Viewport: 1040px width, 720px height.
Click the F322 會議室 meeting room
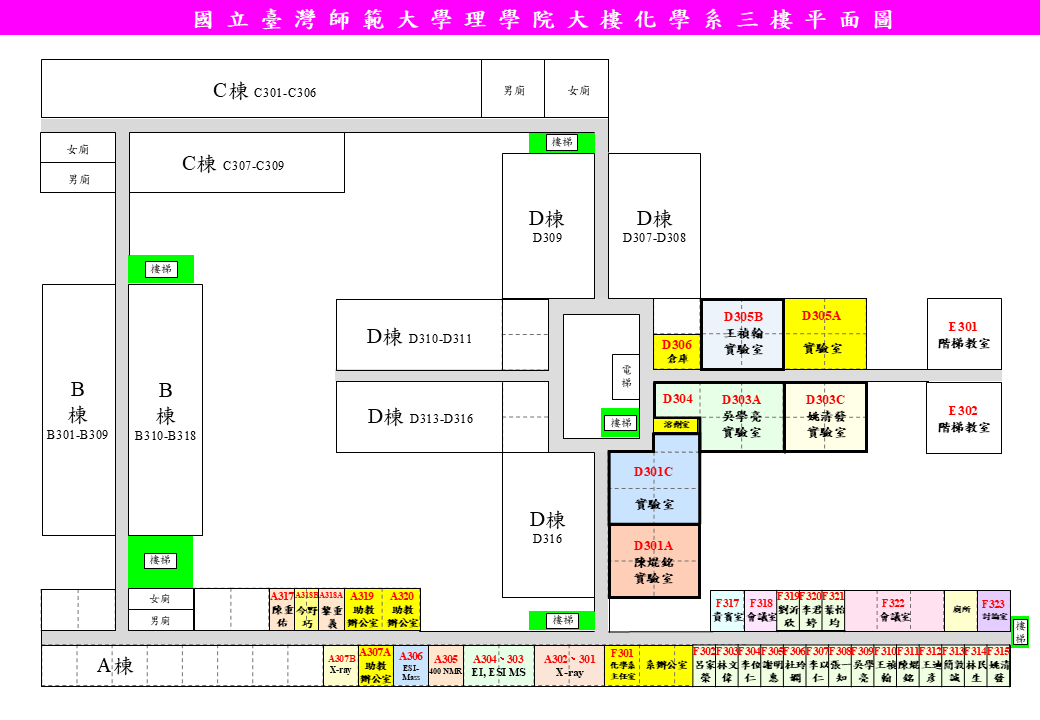click(894, 610)
